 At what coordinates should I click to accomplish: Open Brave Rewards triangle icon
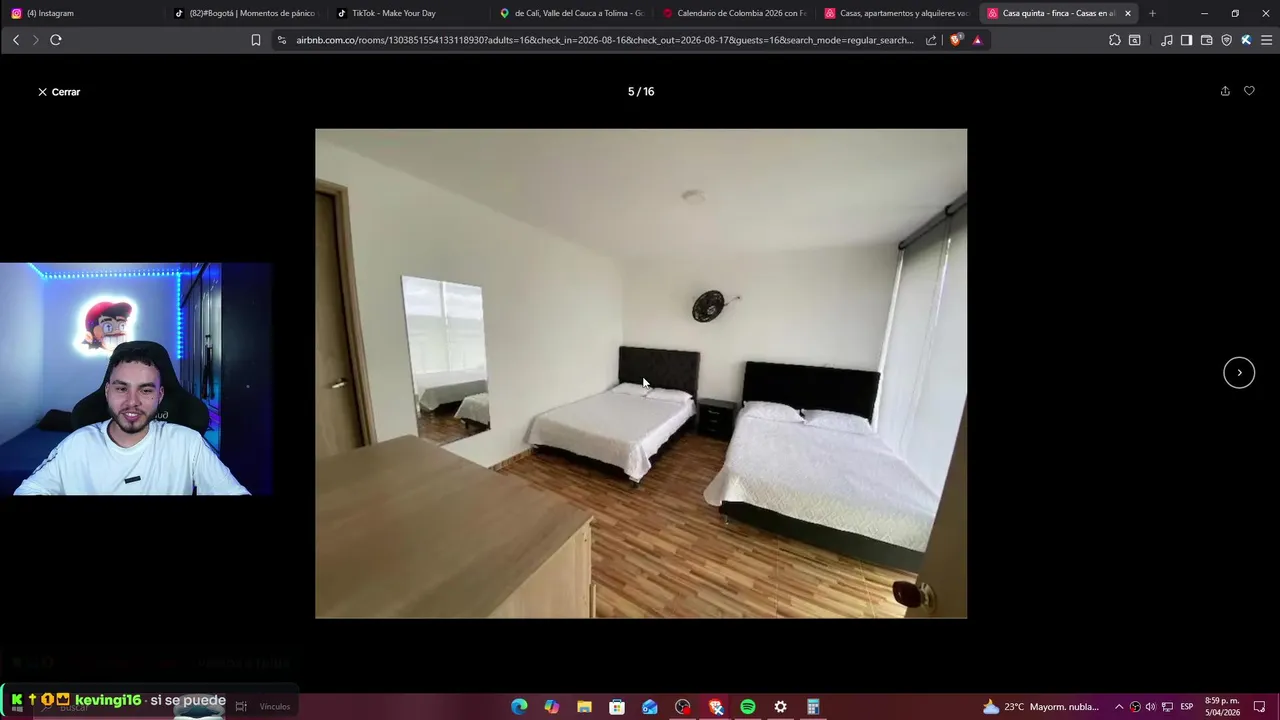click(x=977, y=40)
